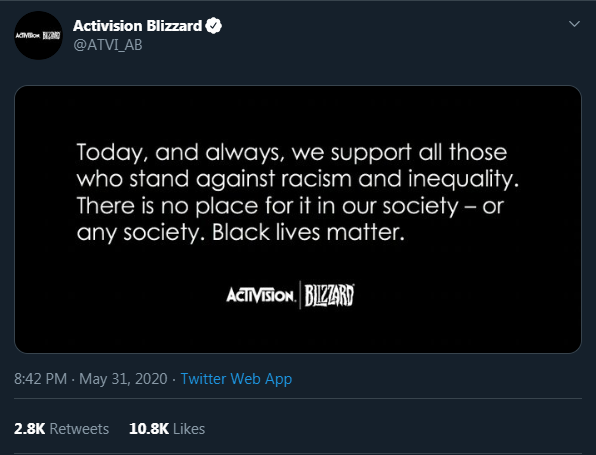
Task: Click the Activision wordmark in profile avatar
Action: point(27,36)
